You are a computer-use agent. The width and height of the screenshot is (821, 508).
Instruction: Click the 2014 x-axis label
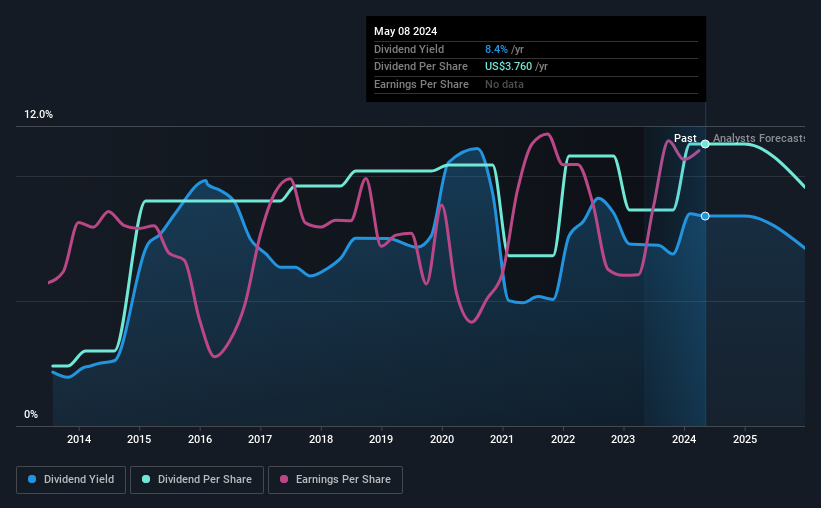point(79,439)
